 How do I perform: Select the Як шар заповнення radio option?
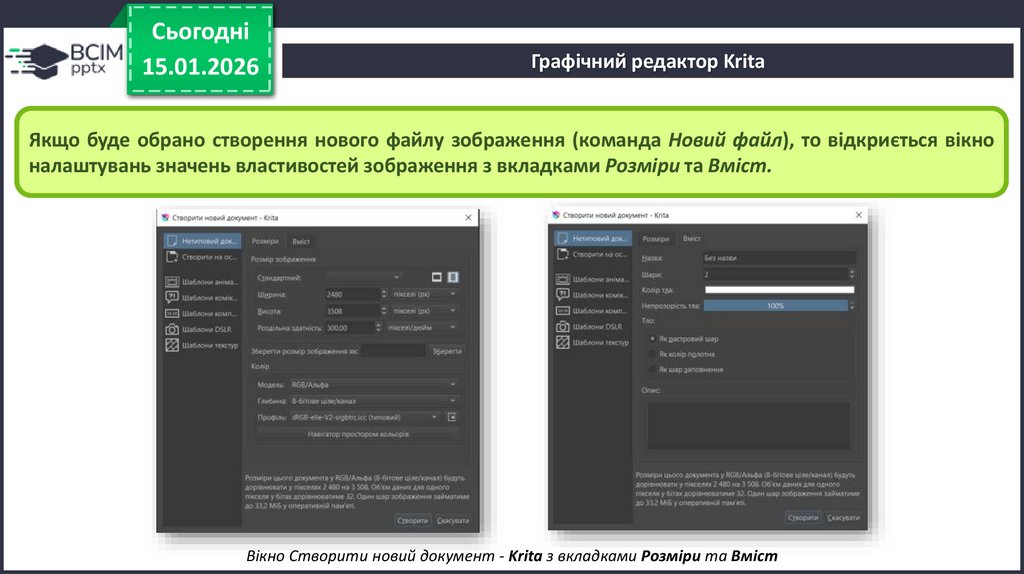pos(686,370)
